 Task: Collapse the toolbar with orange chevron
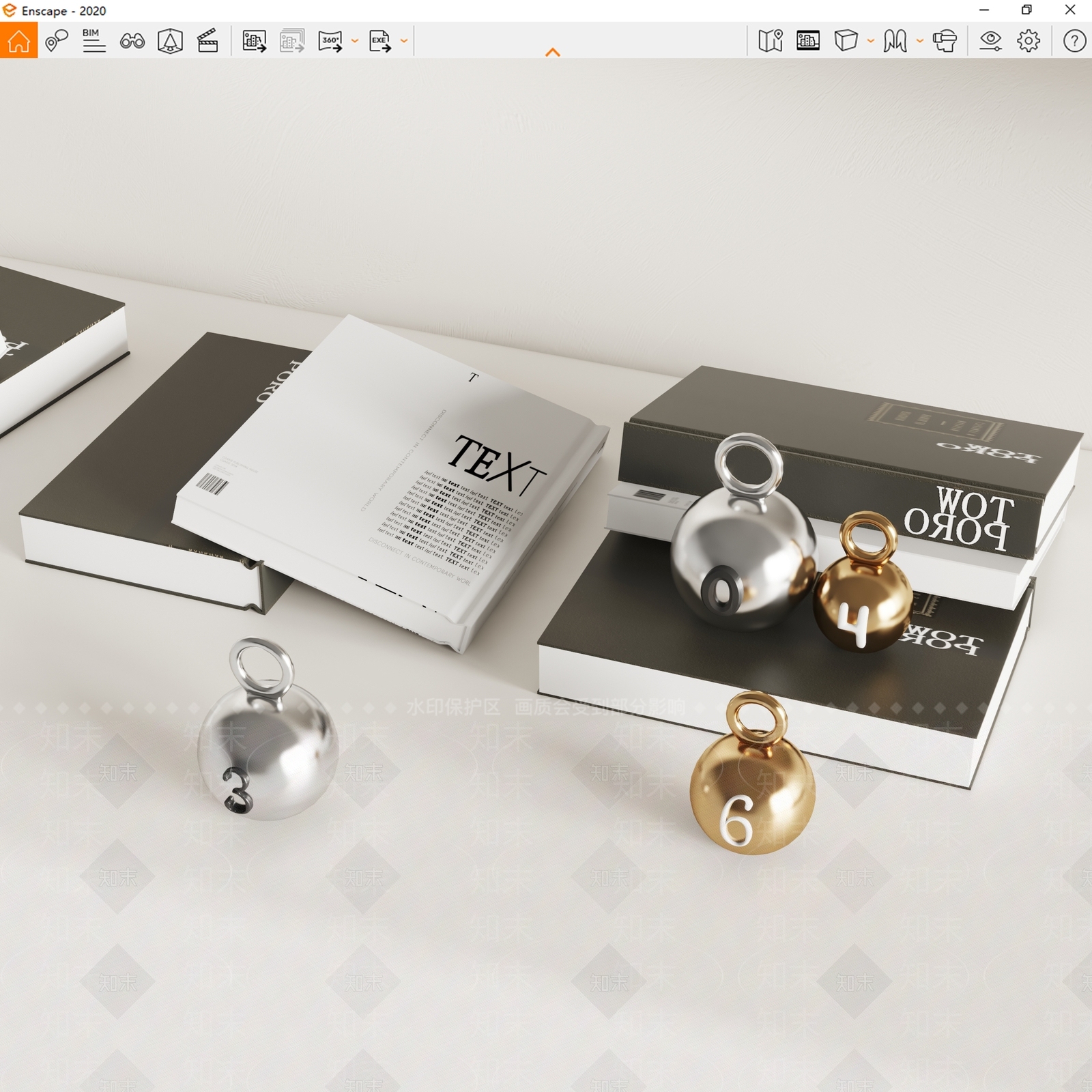tap(553, 52)
